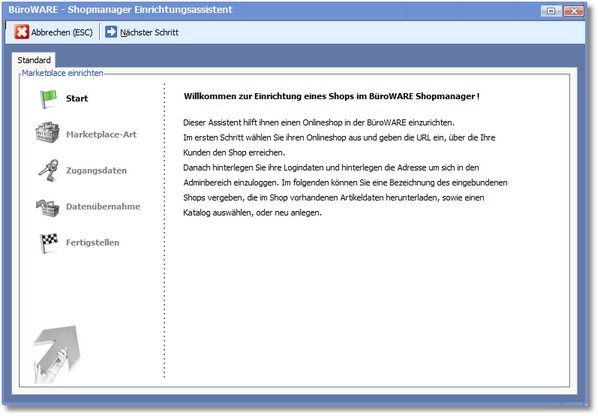The image size is (598, 416).
Task: Close the Shopmanager Einrichtungsassistent window
Action: point(574,11)
